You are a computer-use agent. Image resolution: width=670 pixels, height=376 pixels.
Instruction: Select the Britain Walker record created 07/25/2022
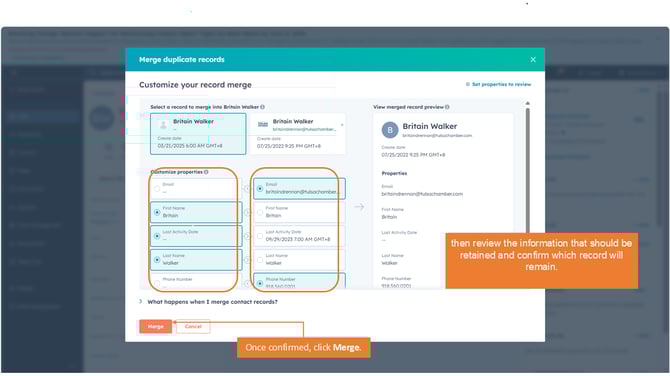click(x=297, y=134)
